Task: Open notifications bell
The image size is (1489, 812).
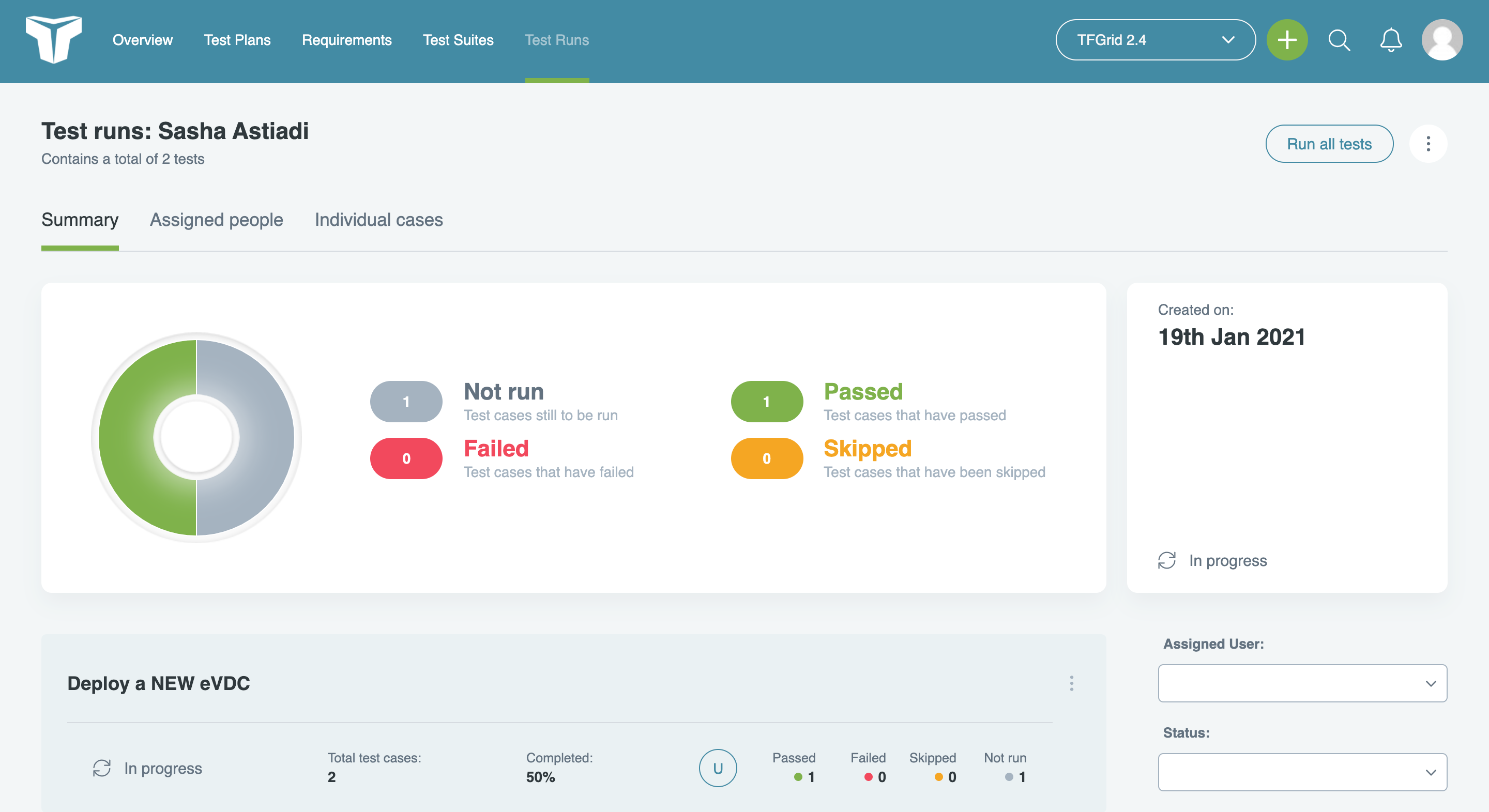Action: [1391, 40]
